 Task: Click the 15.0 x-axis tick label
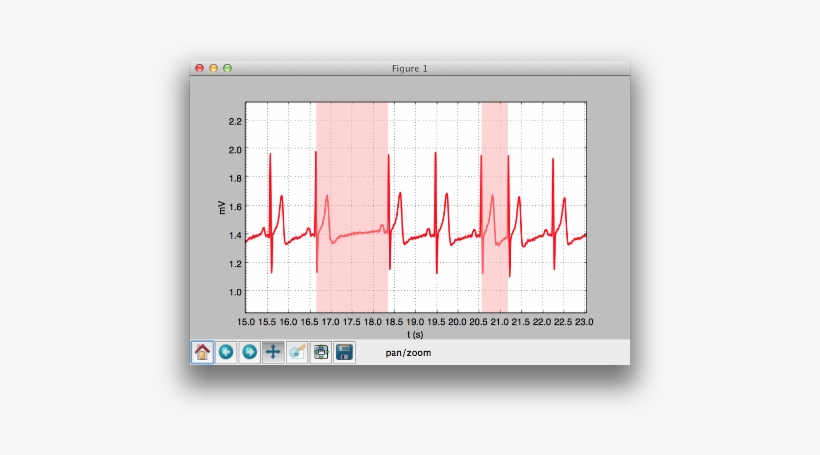coord(246,322)
